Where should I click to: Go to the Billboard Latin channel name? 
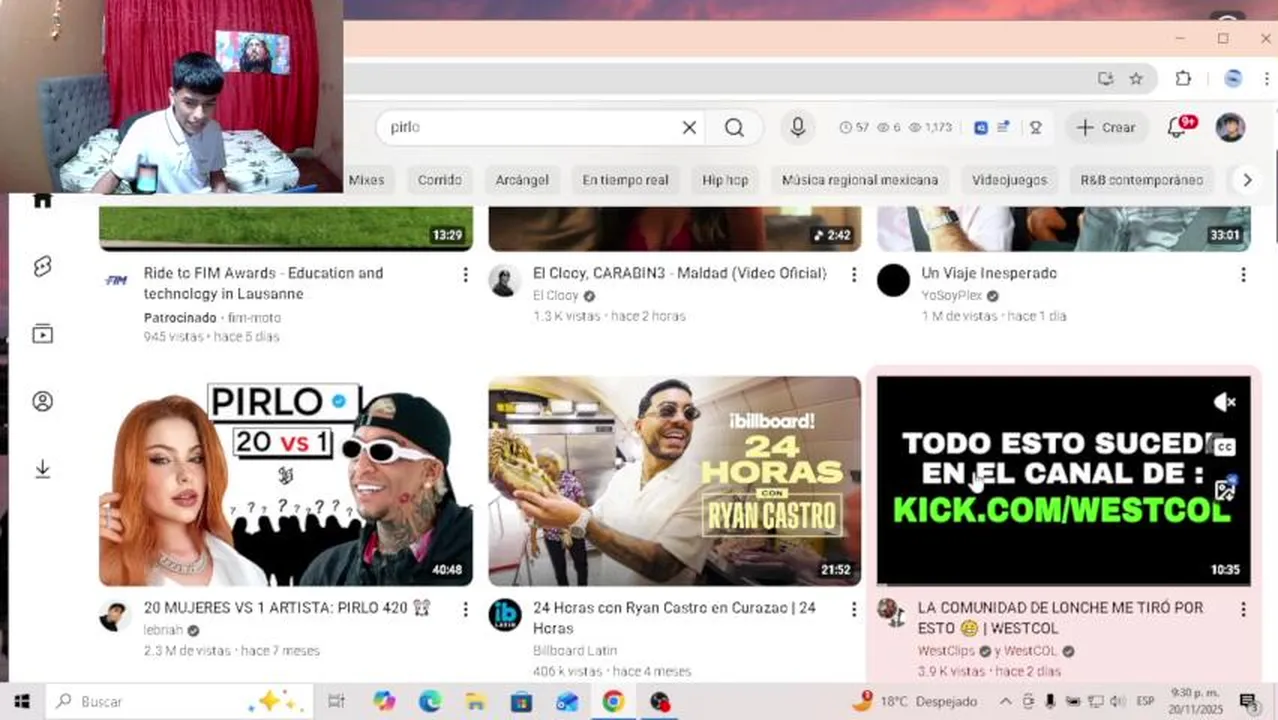tap(575, 651)
